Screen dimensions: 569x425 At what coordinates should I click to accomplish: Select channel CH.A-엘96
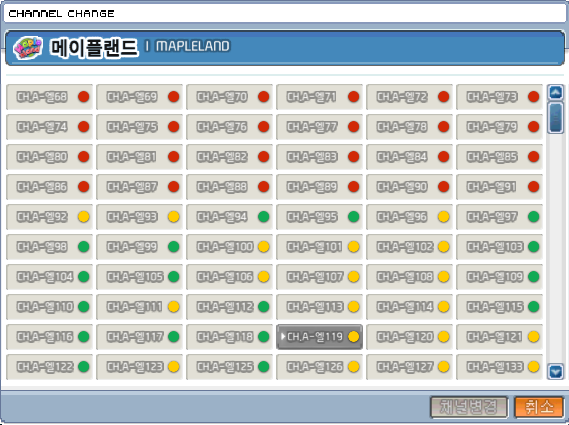click(x=409, y=217)
